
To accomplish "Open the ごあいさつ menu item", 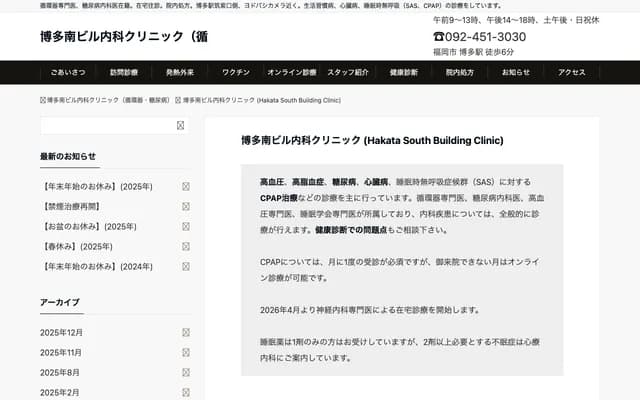I will pyautogui.click(x=68, y=72).
